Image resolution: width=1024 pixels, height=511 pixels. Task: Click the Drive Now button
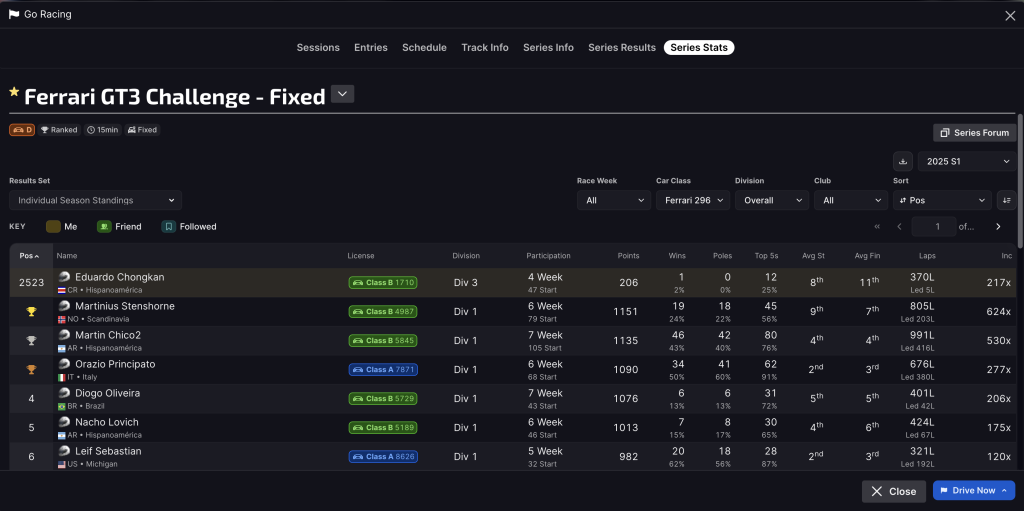973,491
